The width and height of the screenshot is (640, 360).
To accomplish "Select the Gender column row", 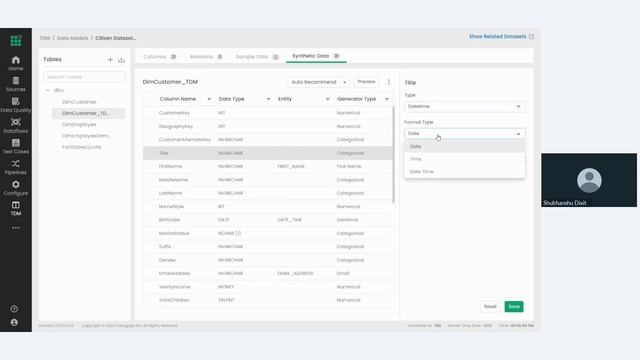I will [267, 260].
